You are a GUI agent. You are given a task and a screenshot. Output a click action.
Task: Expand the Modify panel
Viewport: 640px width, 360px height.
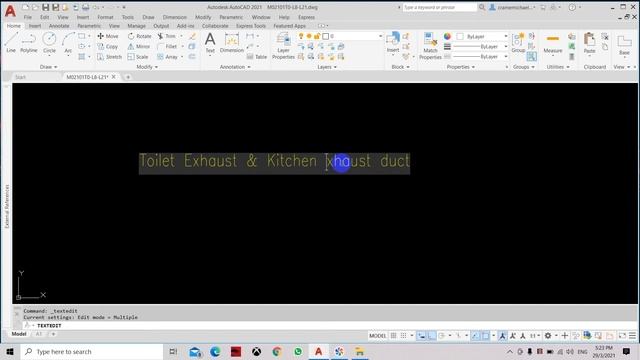point(147,67)
